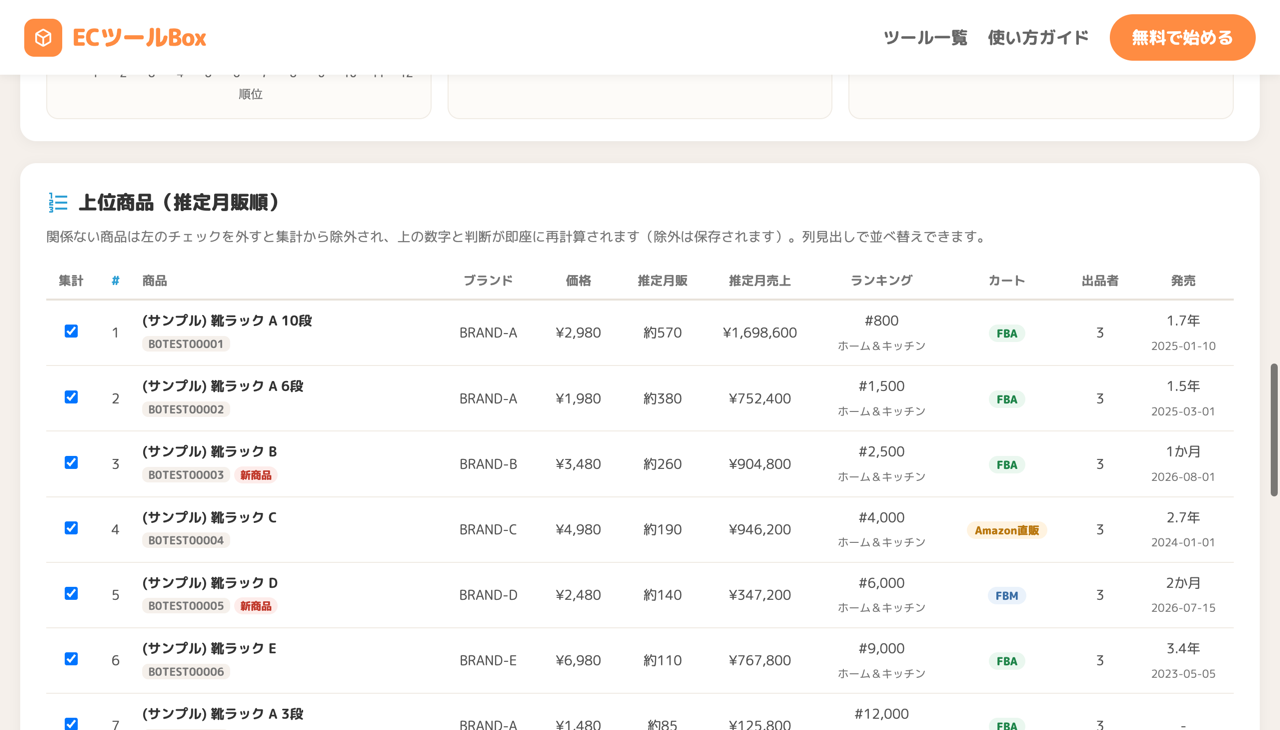Click release date 2023-05-05
The image size is (1280, 730).
[x=1183, y=674]
